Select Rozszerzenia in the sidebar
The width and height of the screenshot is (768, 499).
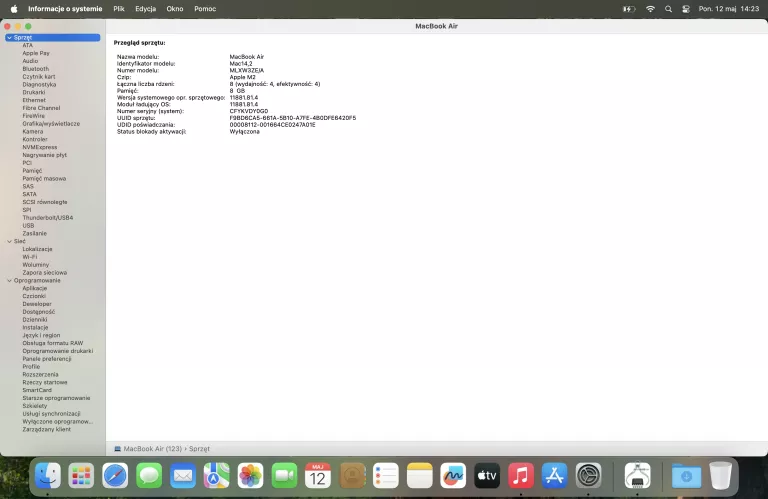click(x=40, y=374)
